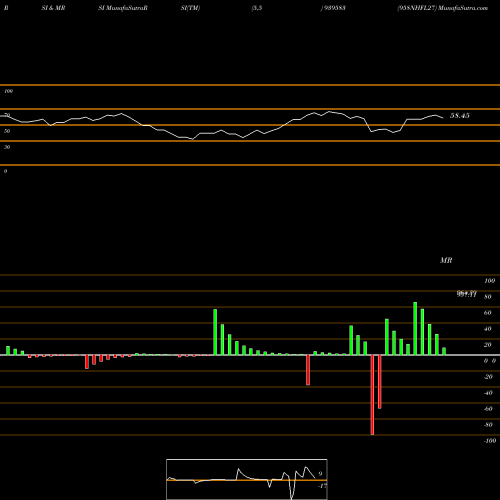Click the MR axis label -100

490,441
